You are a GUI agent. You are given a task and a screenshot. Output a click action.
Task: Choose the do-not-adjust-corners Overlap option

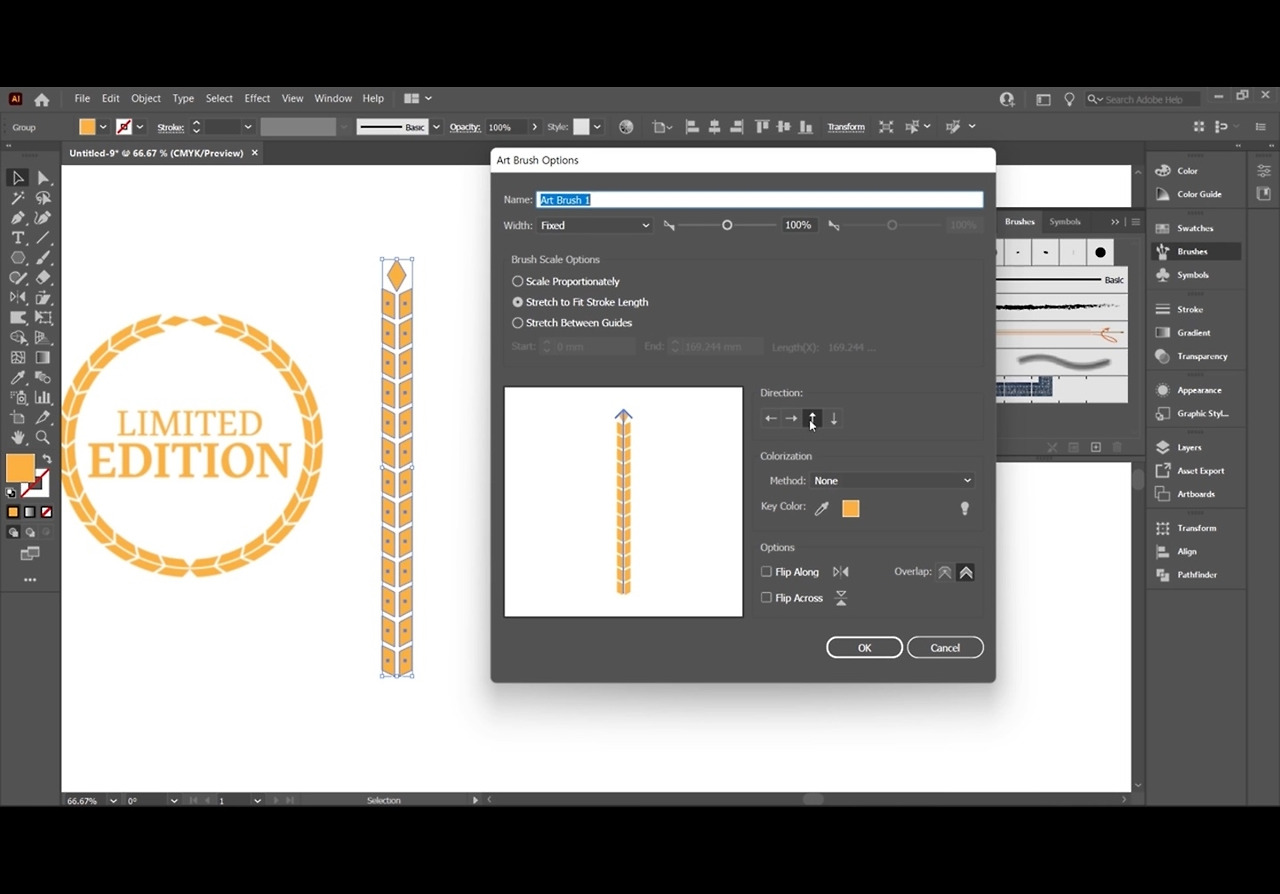944,573
